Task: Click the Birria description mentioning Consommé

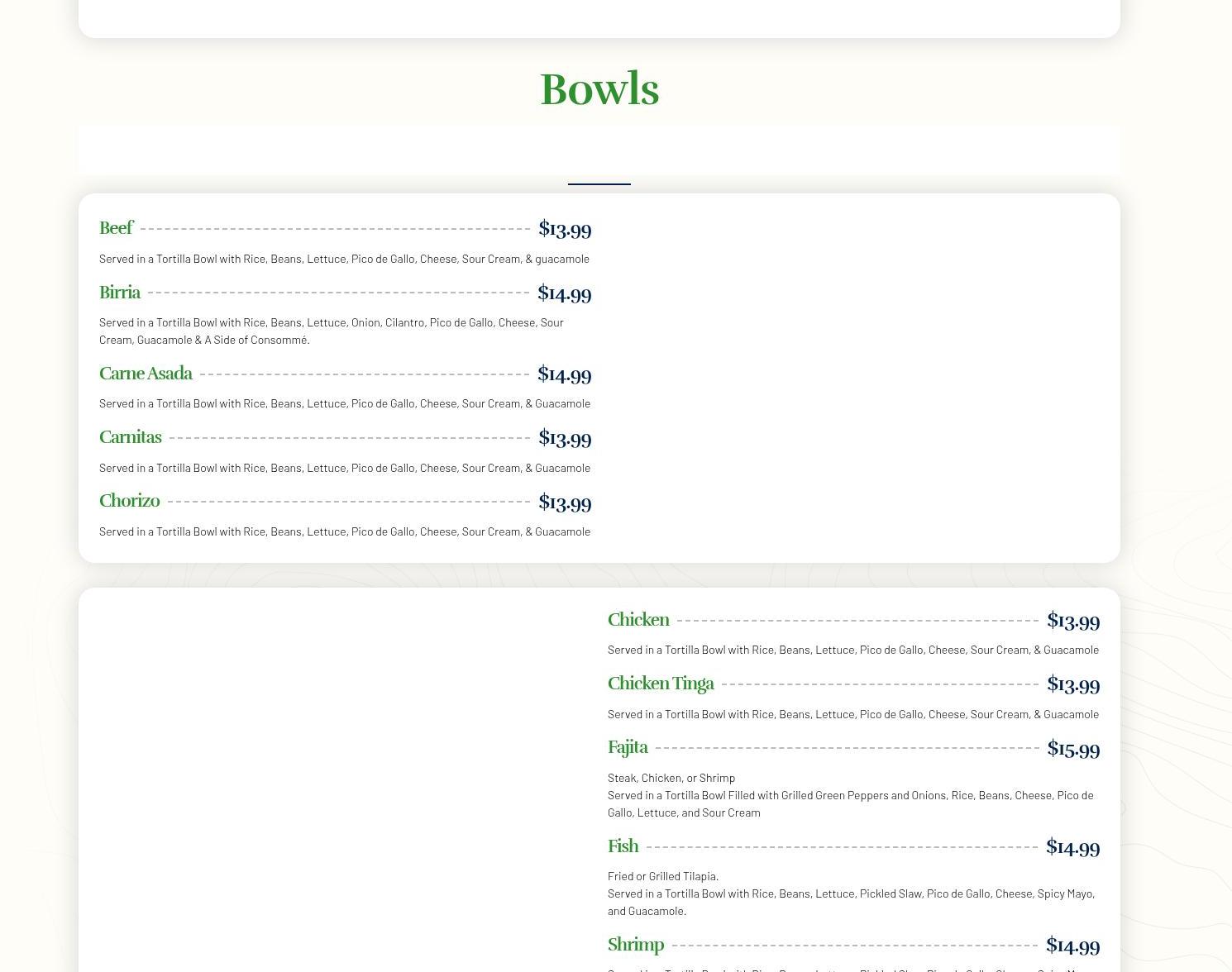Action: pyautogui.click(x=331, y=331)
